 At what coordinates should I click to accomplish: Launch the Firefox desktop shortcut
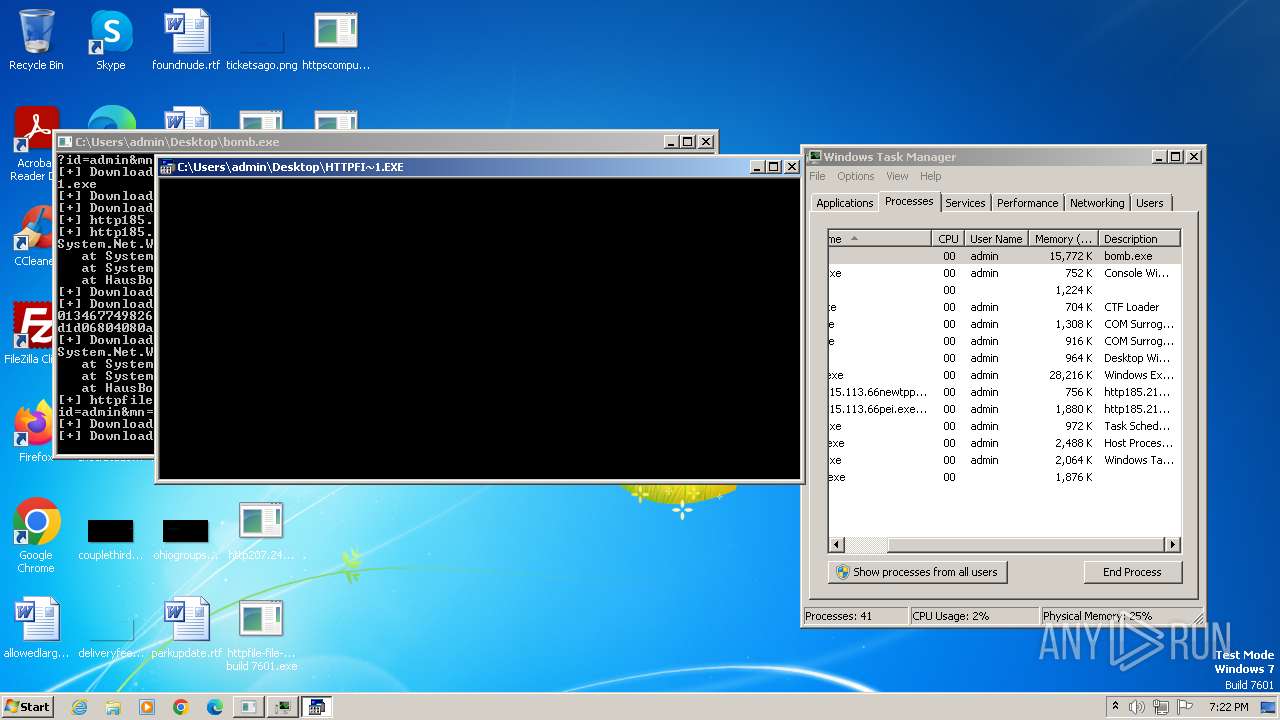[x=34, y=432]
